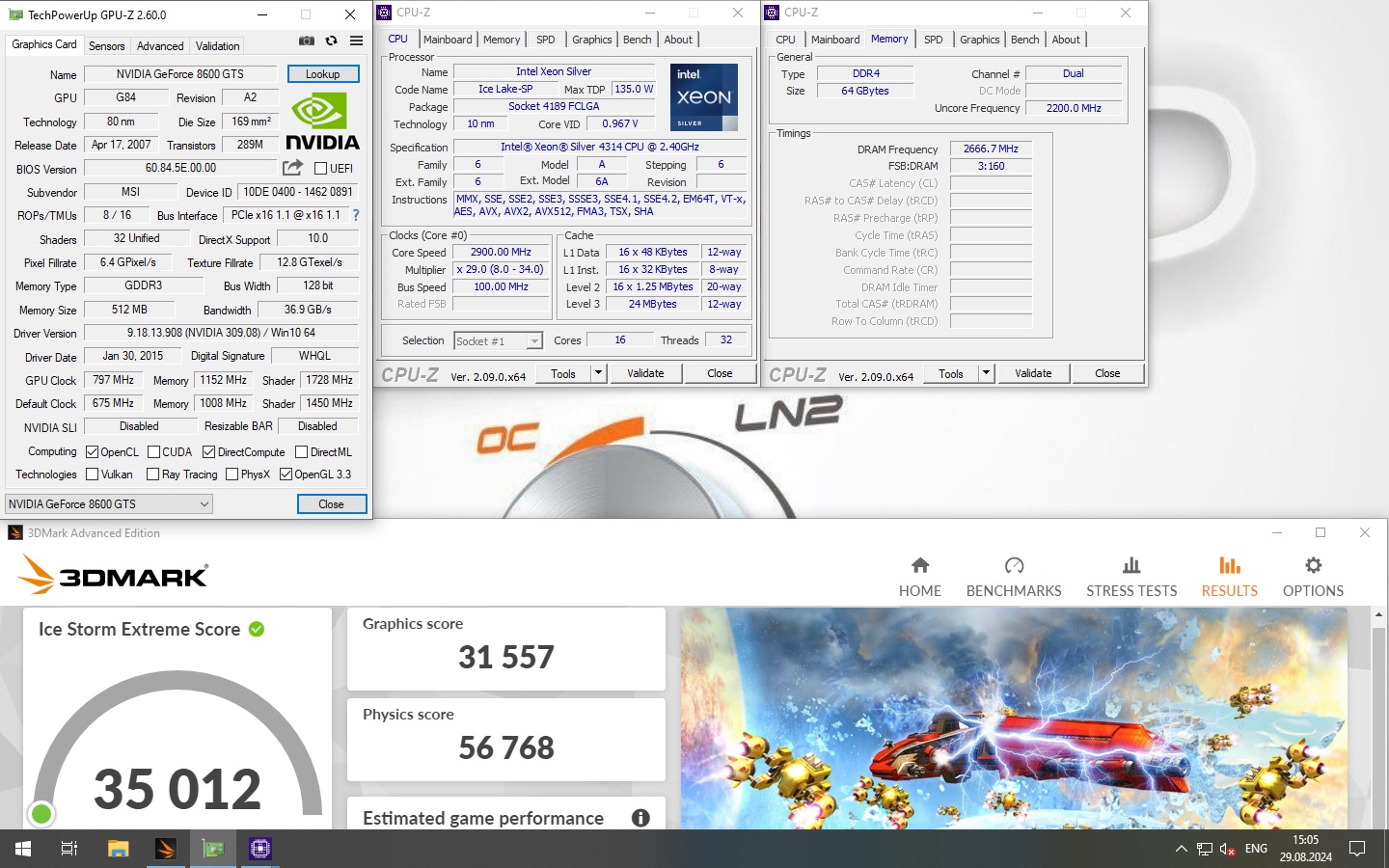The width and height of the screenshot is (1389, 868).
Task: Open GPU-Z hamburger menu
Action: click(x=356, y=41)
